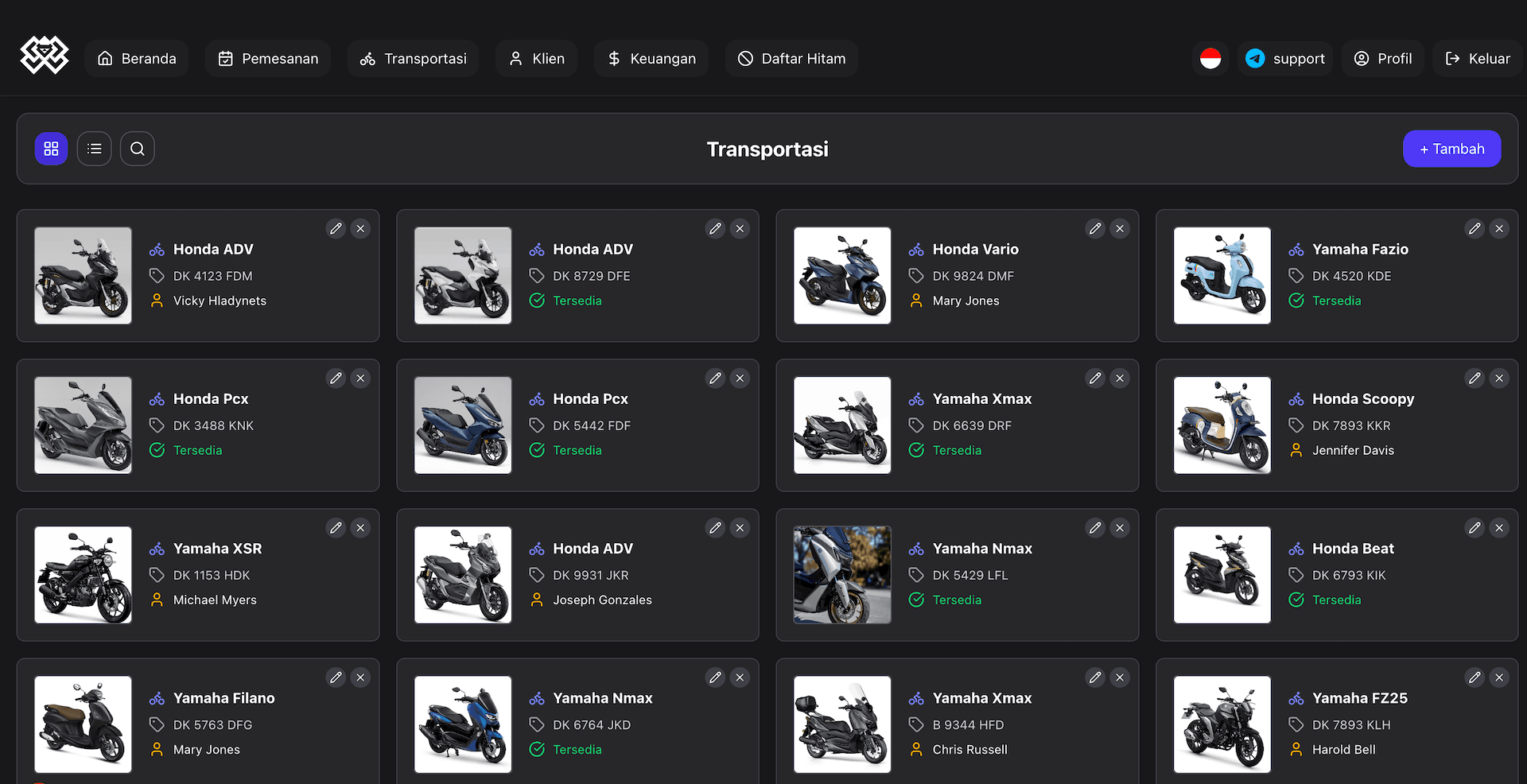Image resolution: width=1527 pixels, height=784 pixels.
Task: Delete the Honda Scoopy card
Action: coord(1500,378)
